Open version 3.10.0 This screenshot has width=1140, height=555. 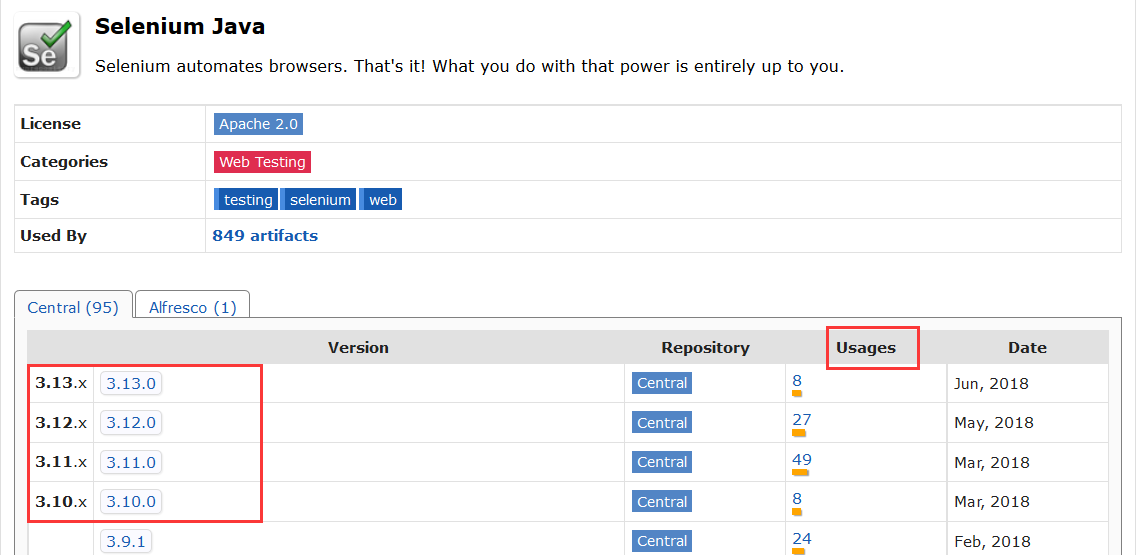point(131,501)
